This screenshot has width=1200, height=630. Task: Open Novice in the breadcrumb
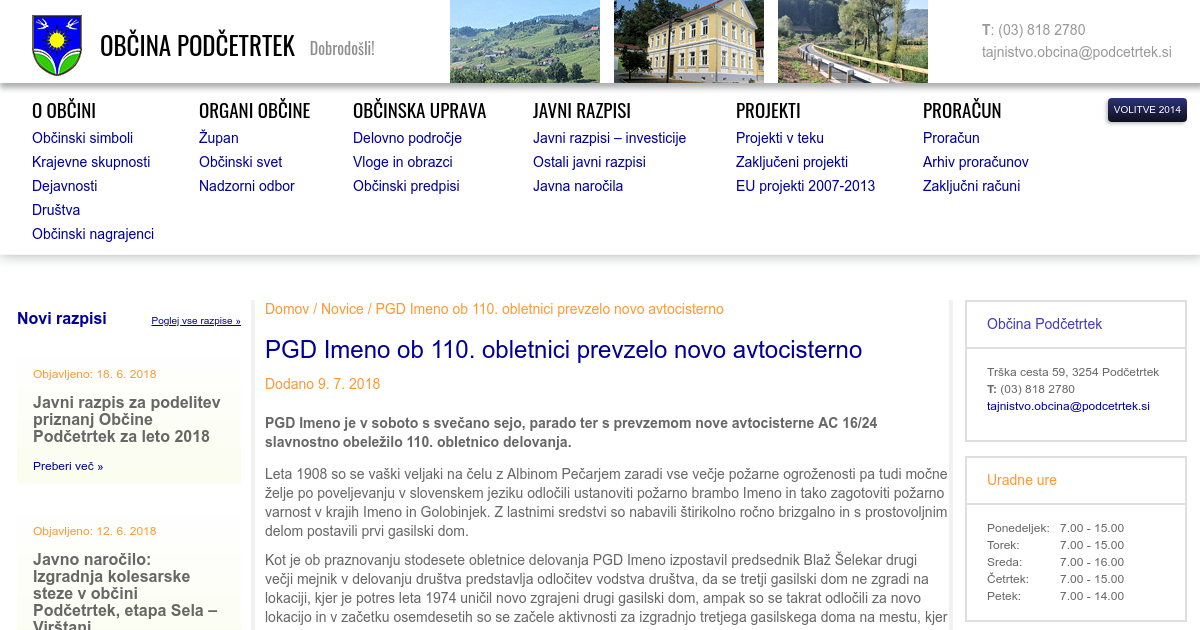[x=342, y=309]
